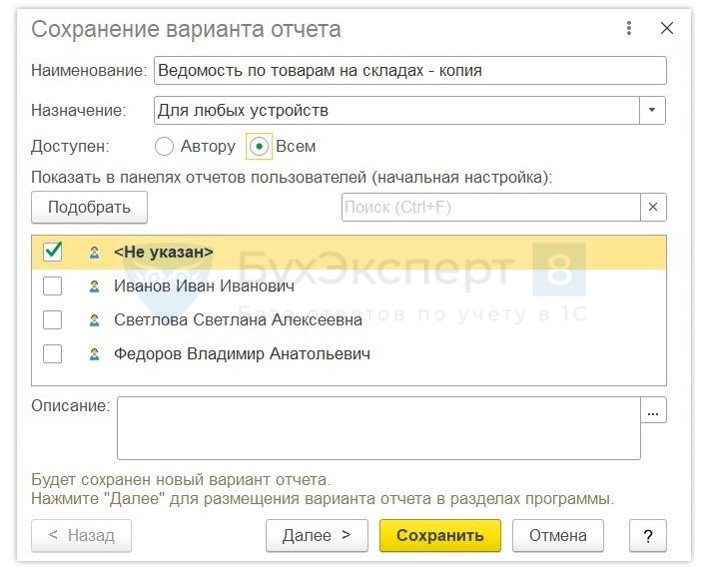709x570 pixels.
Task: Check the Федоров Владимир Анатольевич checkbox
Action: 52,354
